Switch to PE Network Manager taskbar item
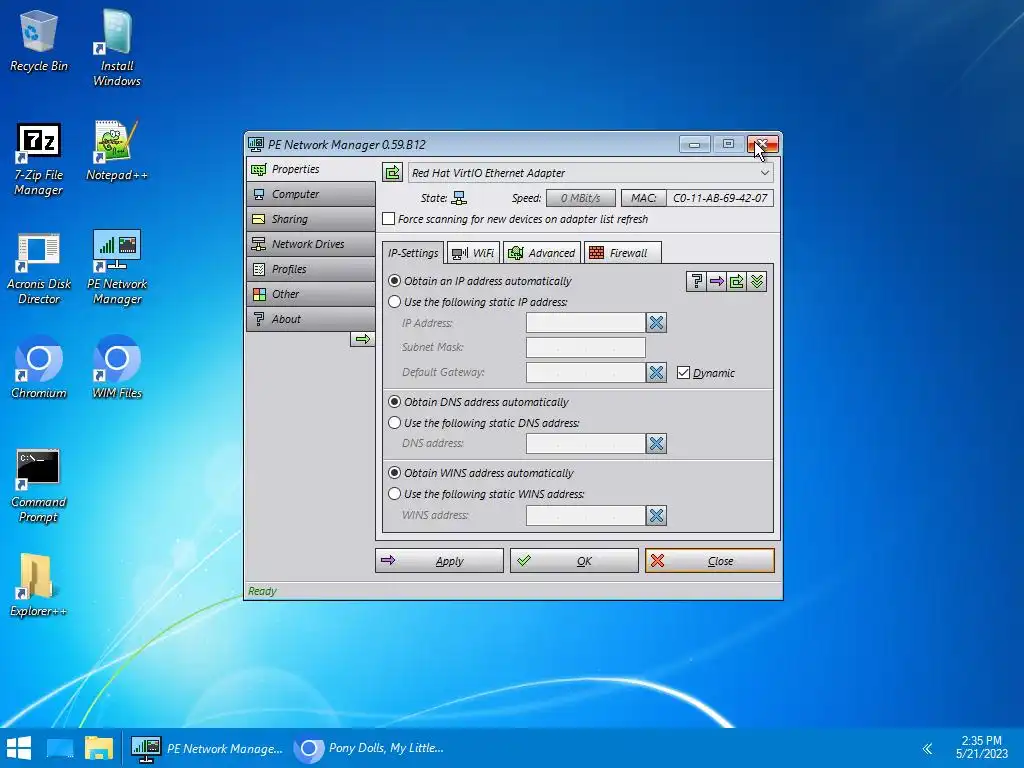 point(207,748)
